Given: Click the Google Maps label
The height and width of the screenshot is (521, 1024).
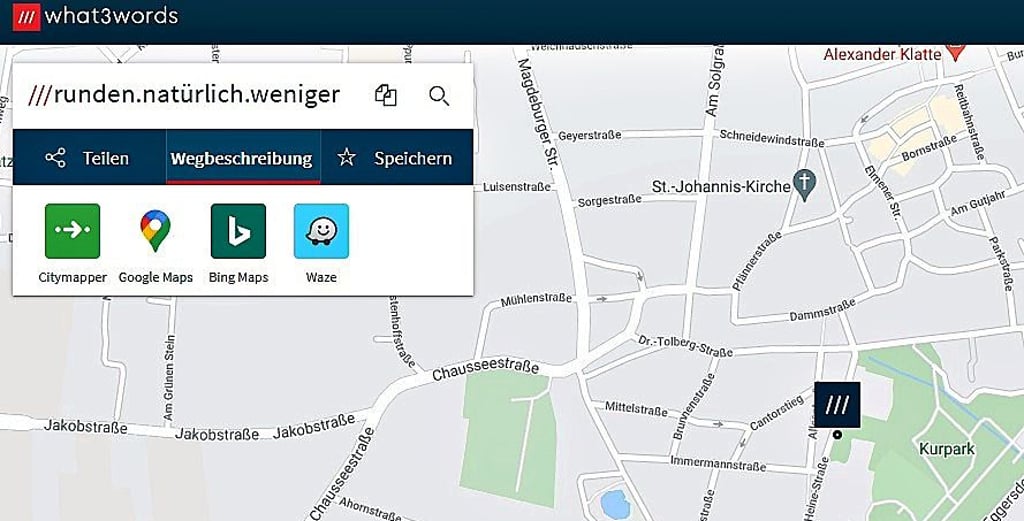Looking at the screenshot, I should [x=155, y=277].
